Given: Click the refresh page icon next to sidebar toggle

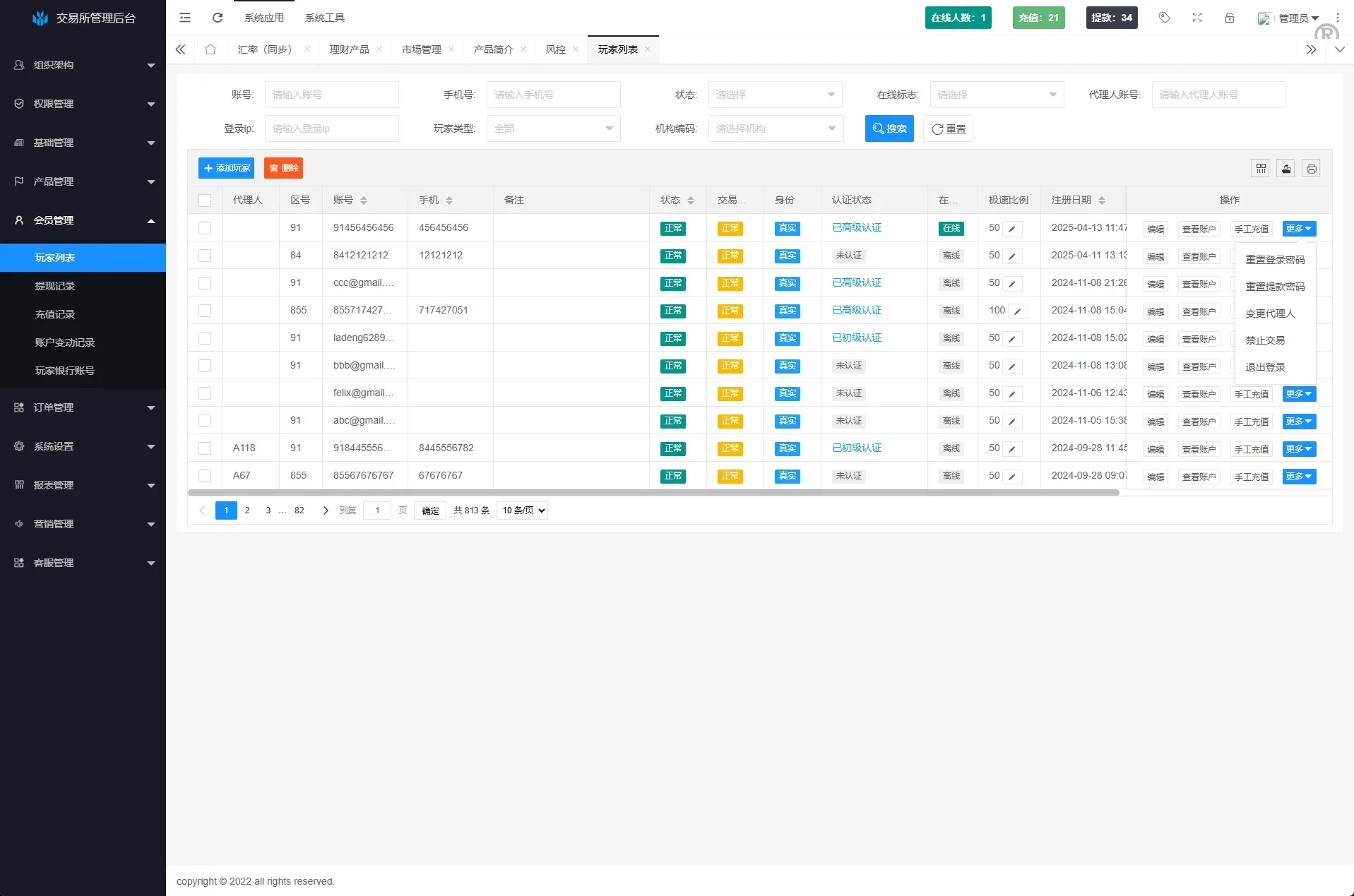Looking at the screenshot, I should pos(218,18).
